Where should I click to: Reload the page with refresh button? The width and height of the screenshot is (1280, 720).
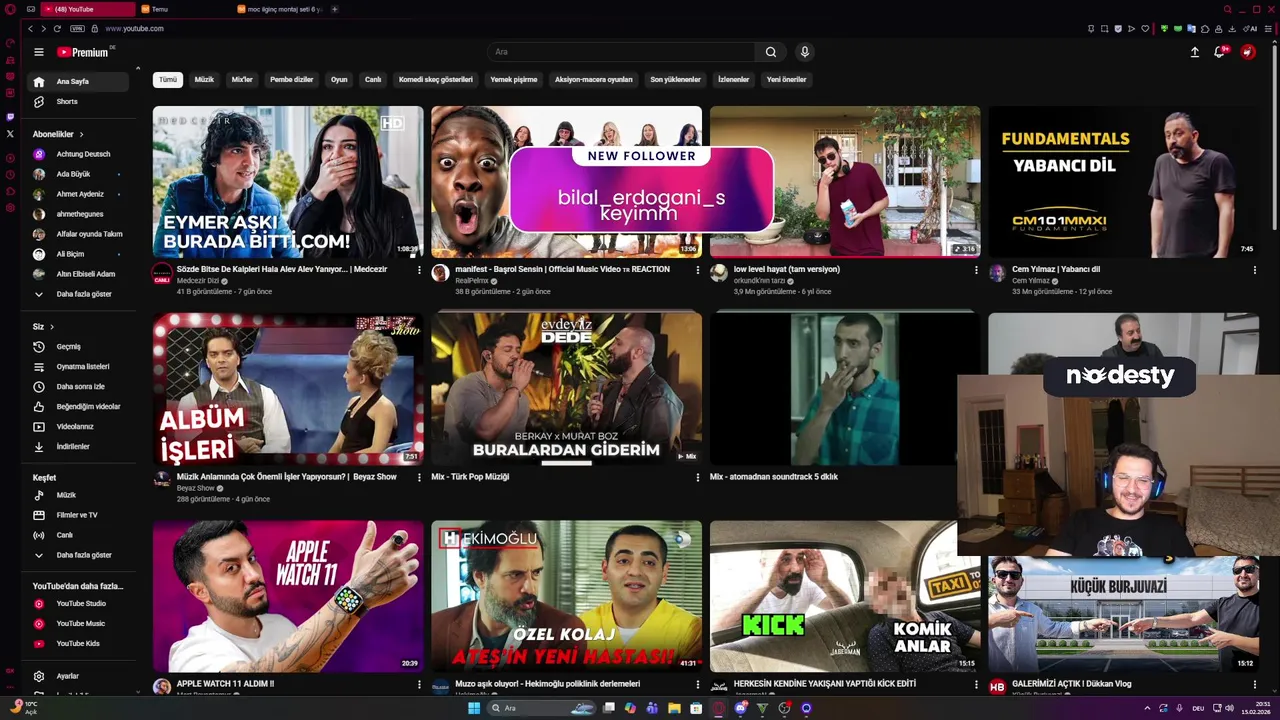click(57, 29)
